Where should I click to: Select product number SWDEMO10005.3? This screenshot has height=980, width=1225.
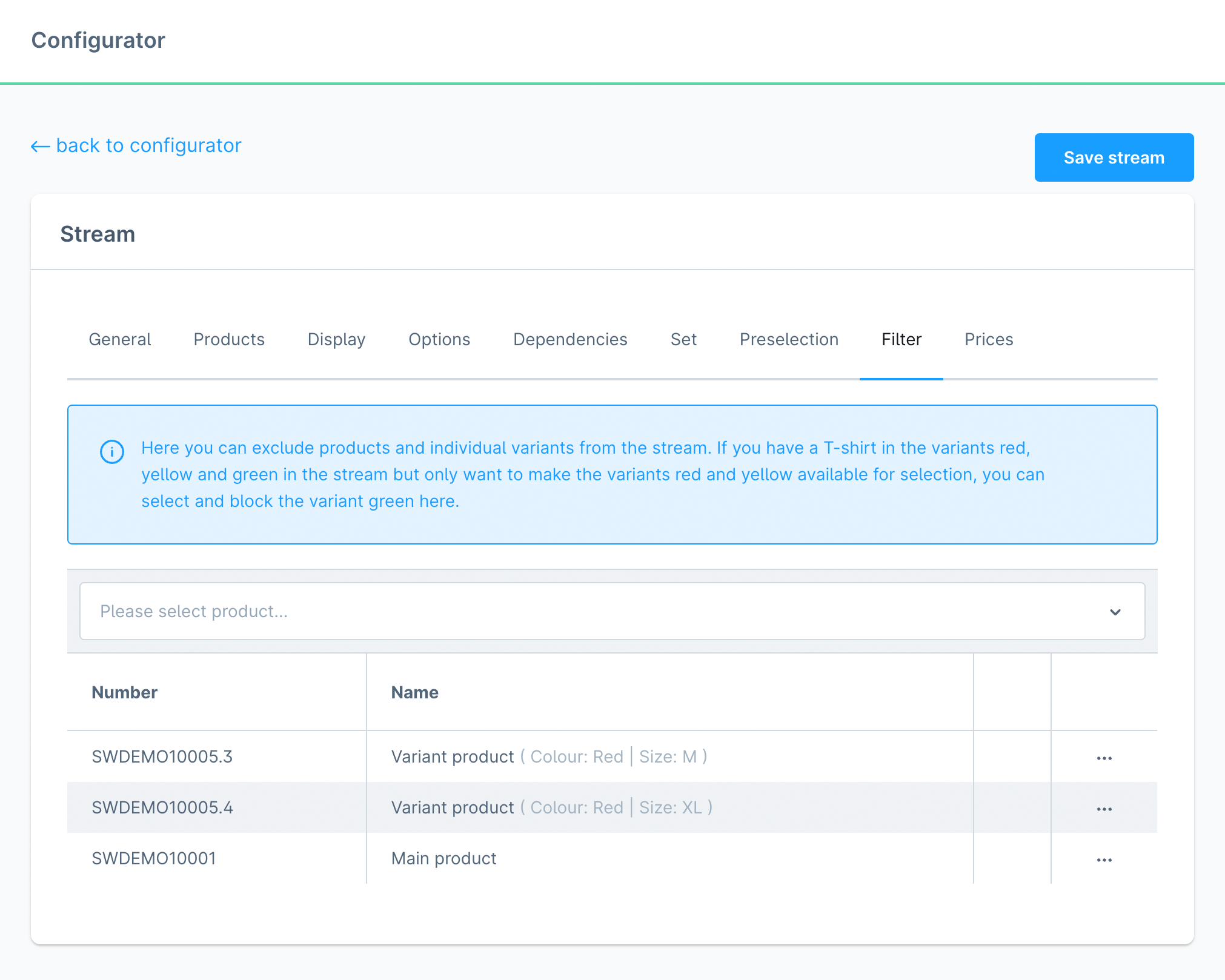tap(162, 757)
